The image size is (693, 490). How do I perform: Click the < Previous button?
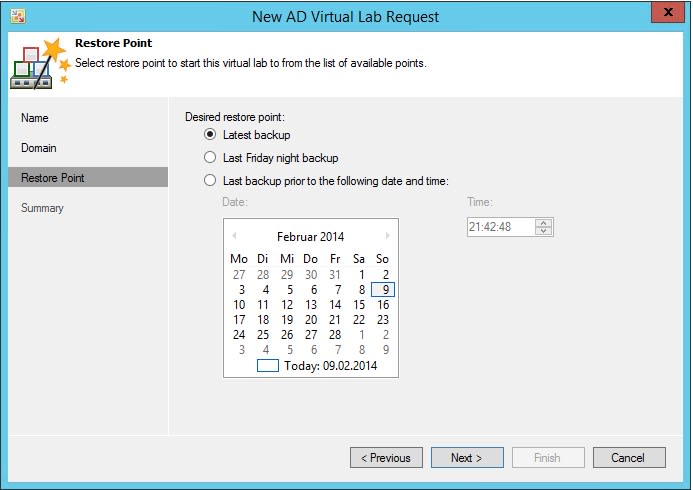386,458
